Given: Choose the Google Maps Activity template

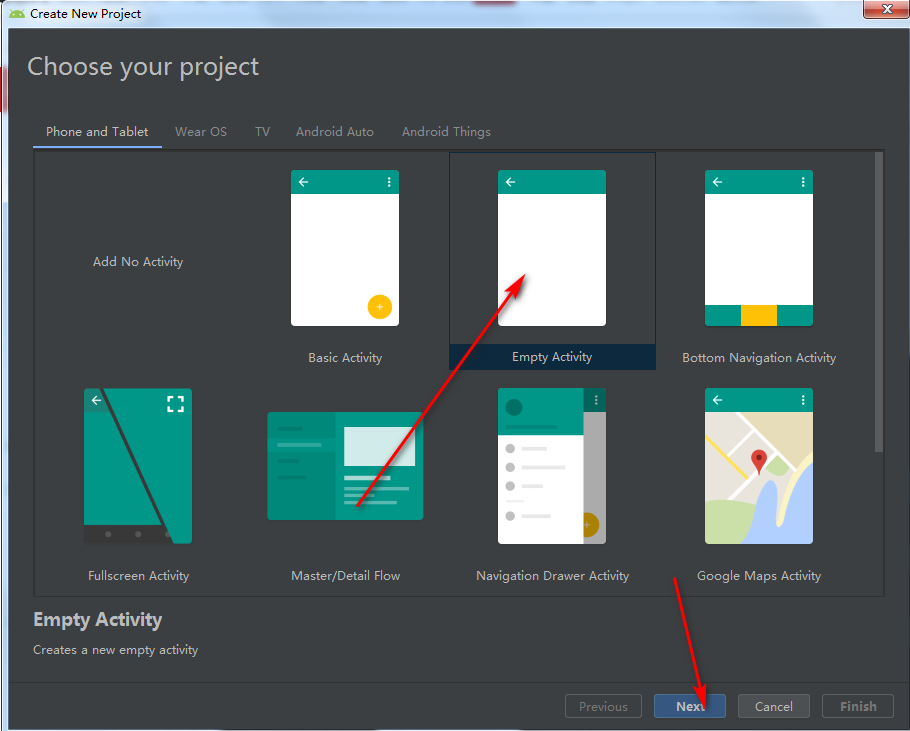Looking at the screenshot, I should click(758, 466).
